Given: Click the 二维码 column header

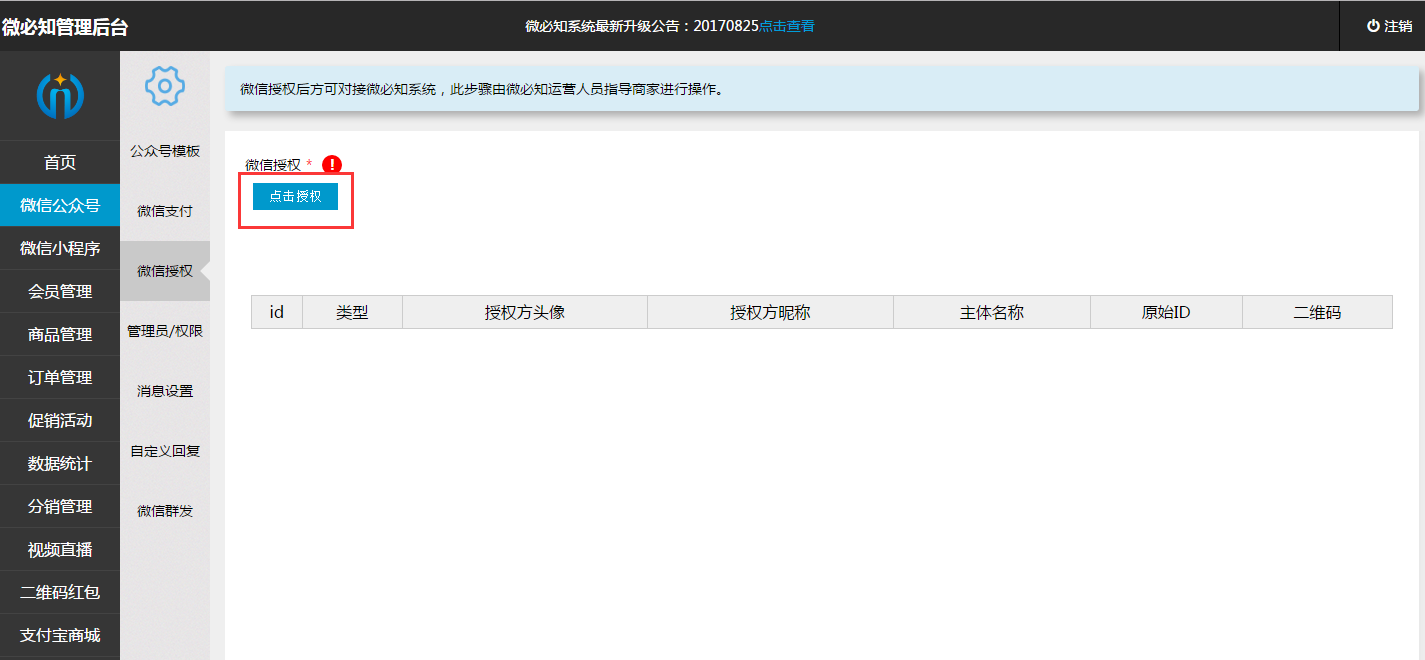Looking at the screenshot, I should 1317,312.
